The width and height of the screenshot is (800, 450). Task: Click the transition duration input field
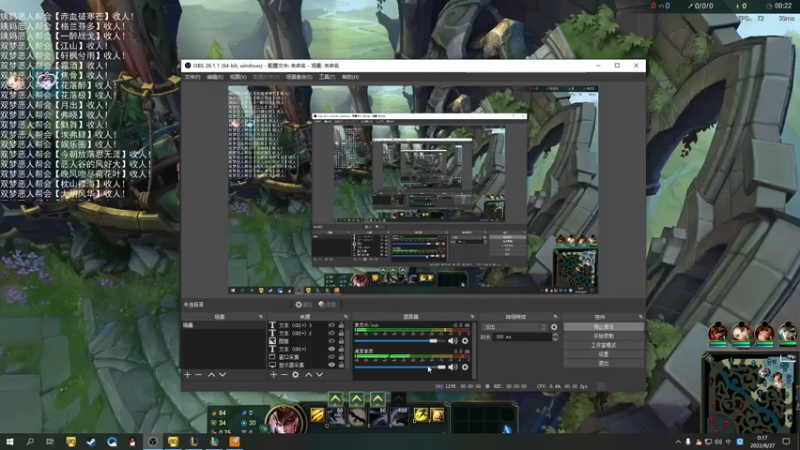pyautogui.click(x=522, y=337)
